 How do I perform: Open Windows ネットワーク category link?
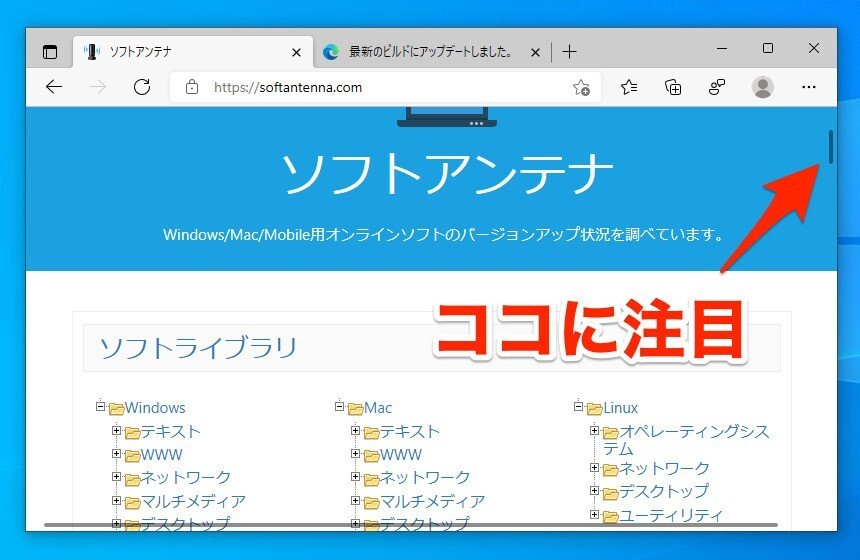tap(186, 478)
